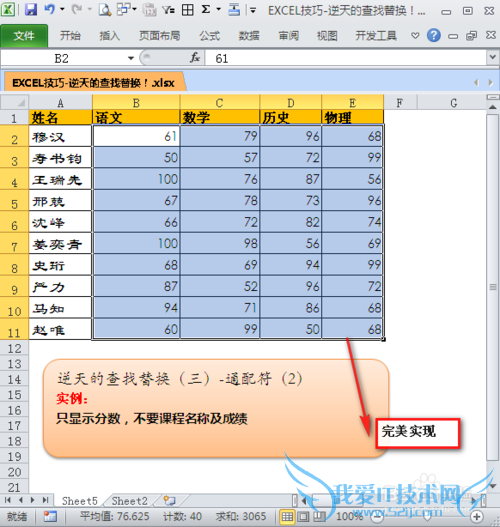Open the 文件 file tab

click(x=24, y=35)
